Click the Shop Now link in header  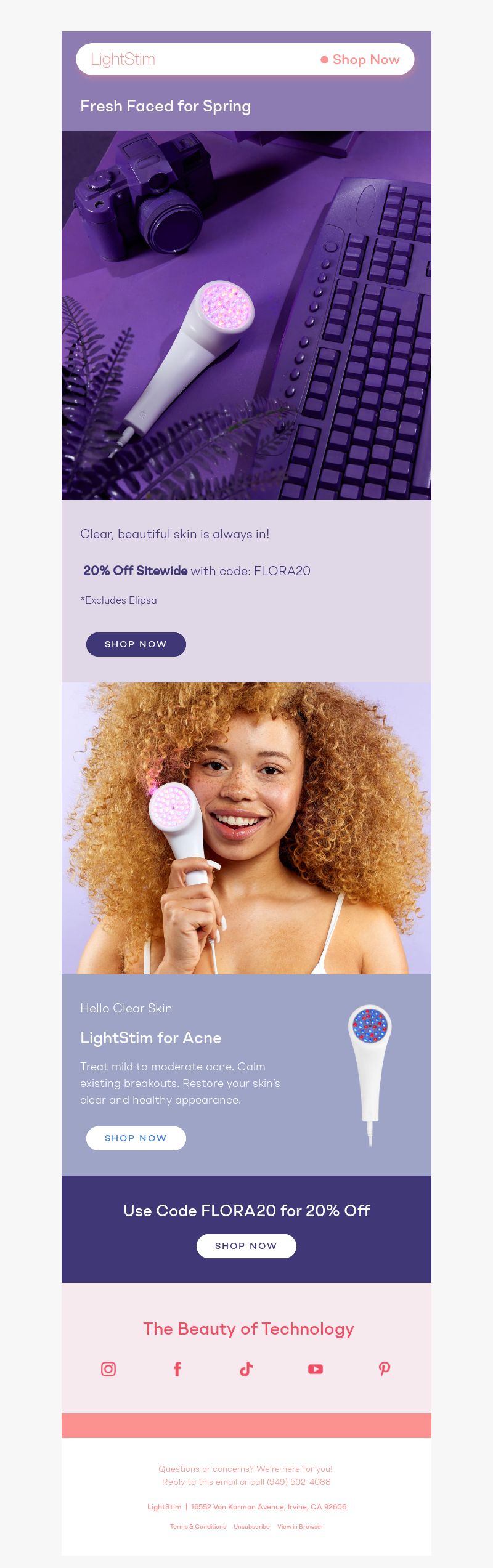pos(366,60)
